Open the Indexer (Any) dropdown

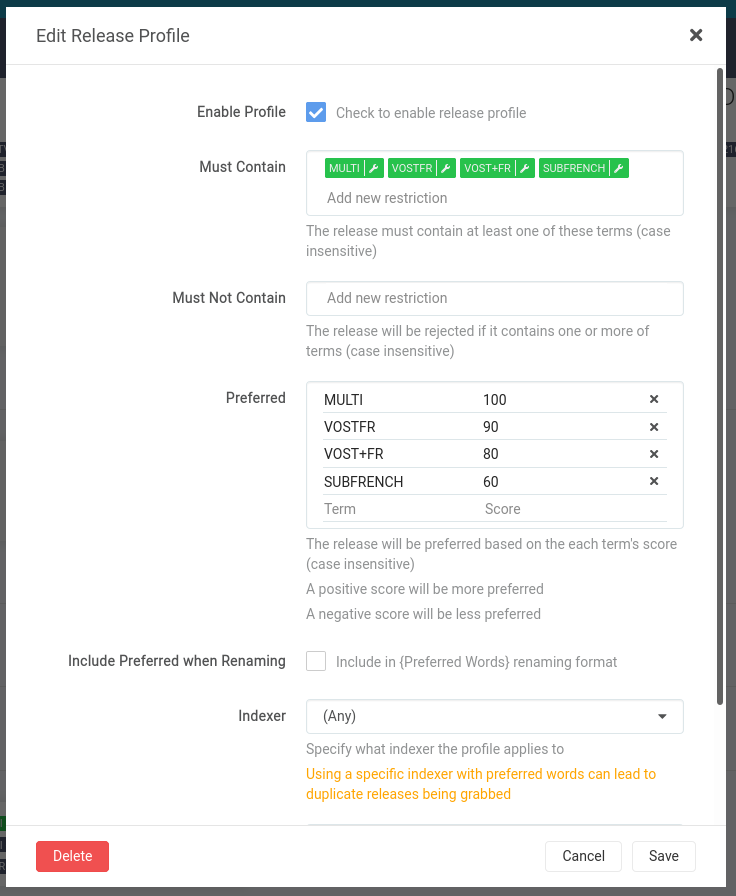494,716
